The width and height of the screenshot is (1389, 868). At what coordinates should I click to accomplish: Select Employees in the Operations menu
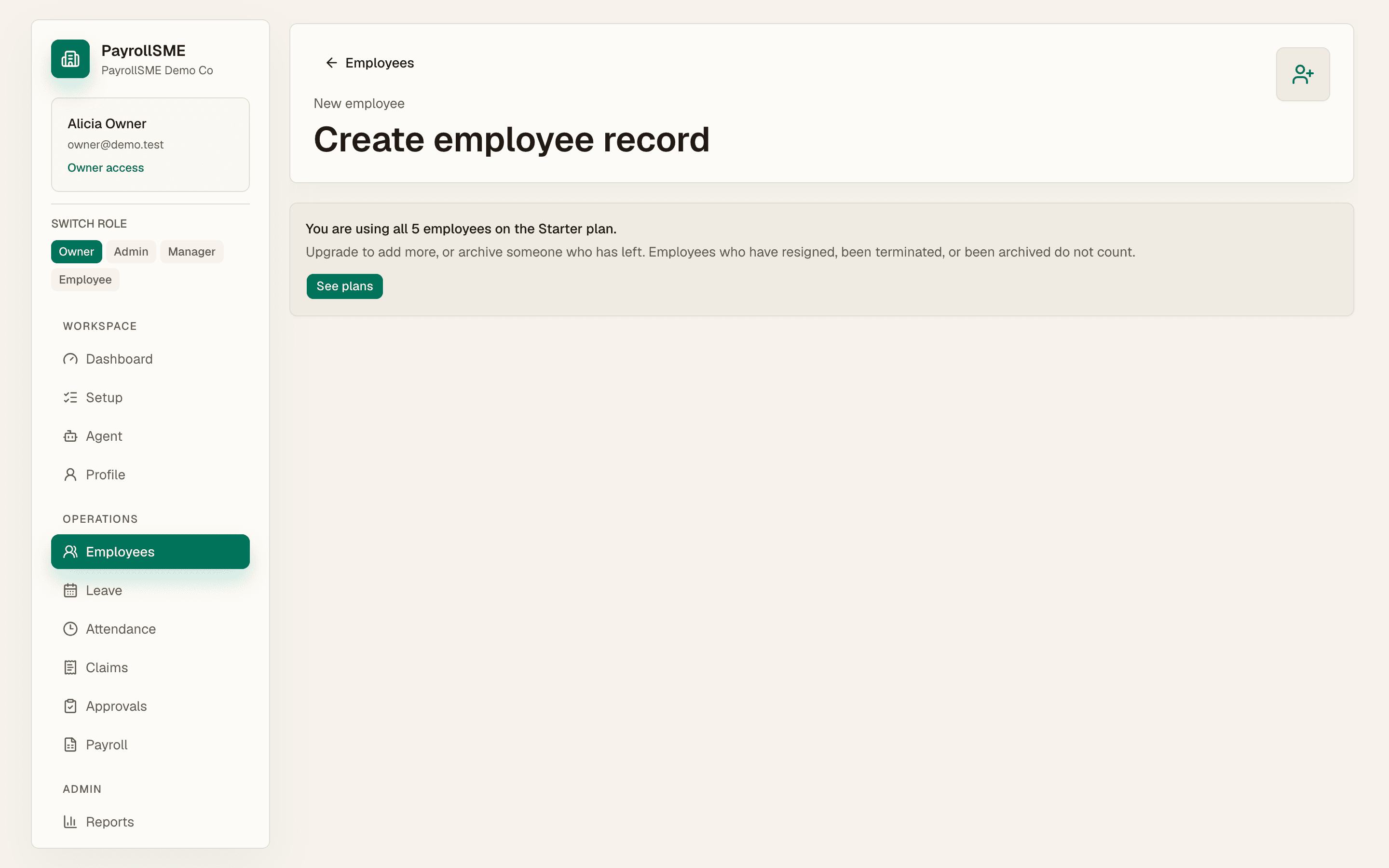coord(150,552)
